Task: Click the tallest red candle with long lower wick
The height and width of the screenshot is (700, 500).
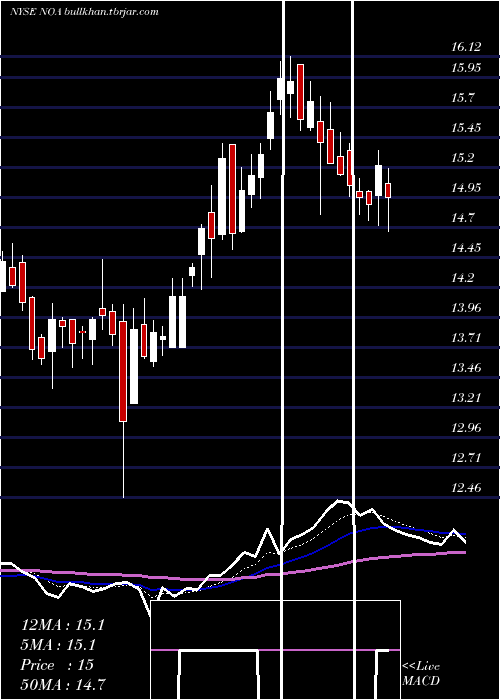Action: [123, 371]
